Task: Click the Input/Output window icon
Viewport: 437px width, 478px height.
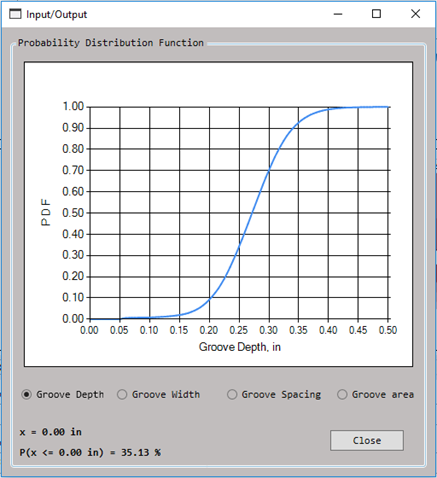Action: (x=15, y=14)
